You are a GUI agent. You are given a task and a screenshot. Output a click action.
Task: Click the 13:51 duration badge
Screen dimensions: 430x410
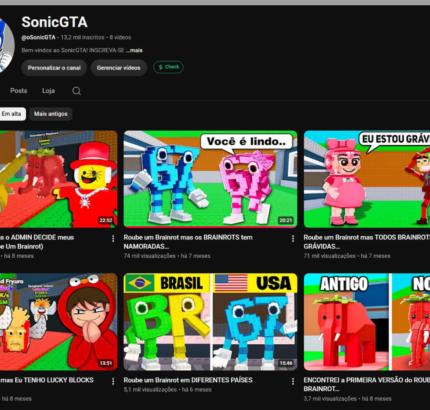(x=106, y=363)
